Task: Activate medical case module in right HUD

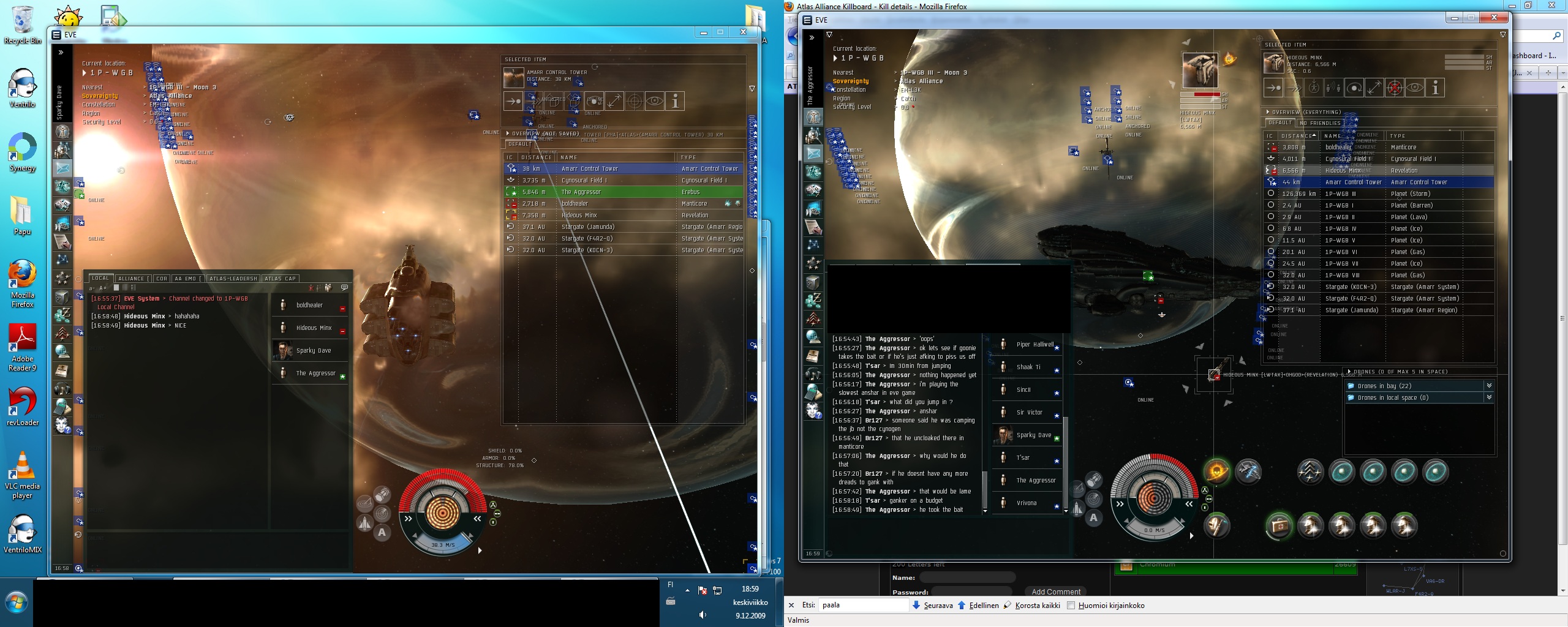Action: pos(1279,525)
